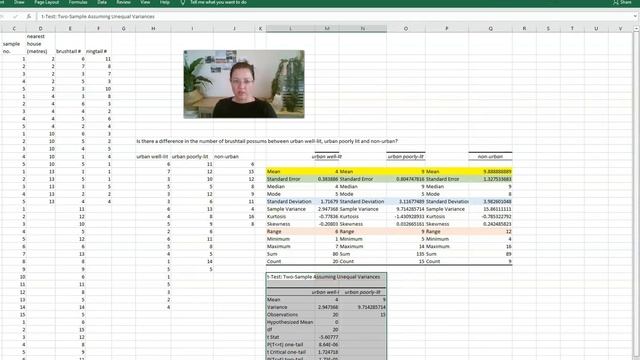The image size is (640, 360).
Task: Focus the Tell me what you want to do box
Action: pos(218,2)
